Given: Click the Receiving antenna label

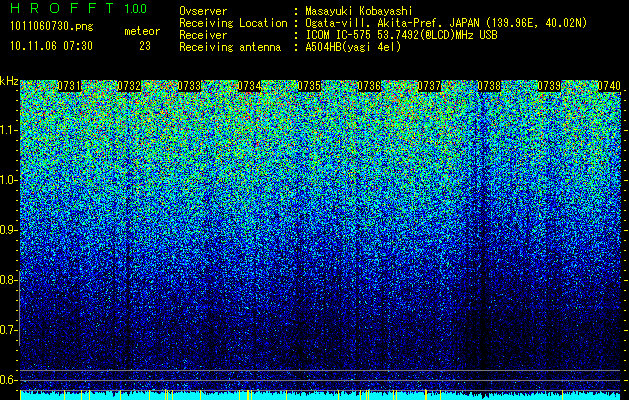Looking at the screenshot, I should click(x=230, y=47).
